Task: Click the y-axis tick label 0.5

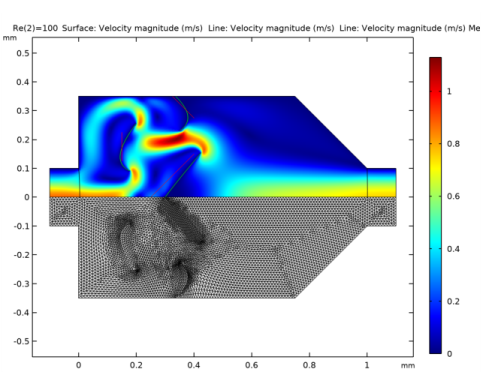Action: tap(23, 53)
